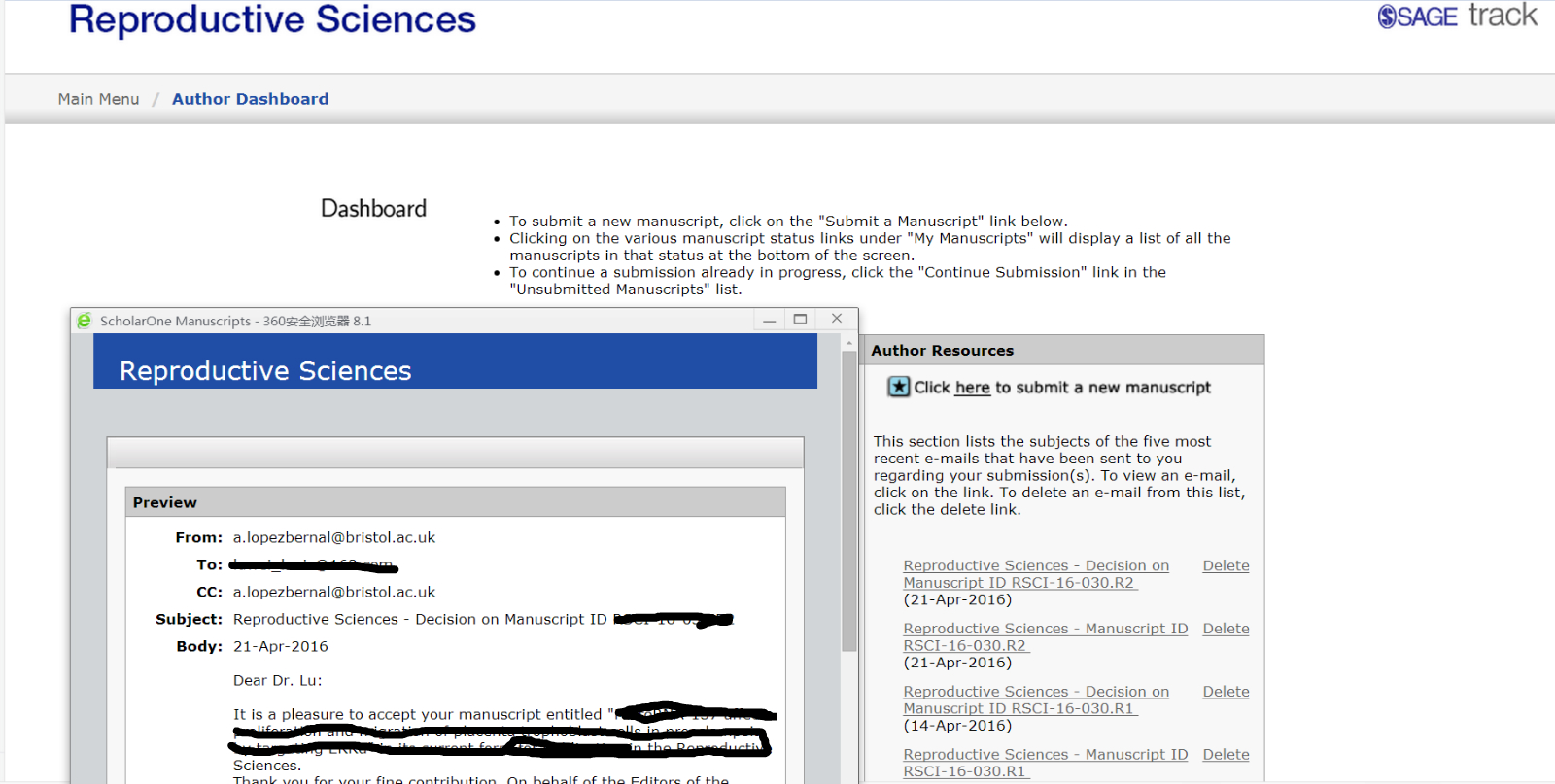1555x784 pixels.
Task: Click the Author Resources panel header
Action: pos(1064,350)
